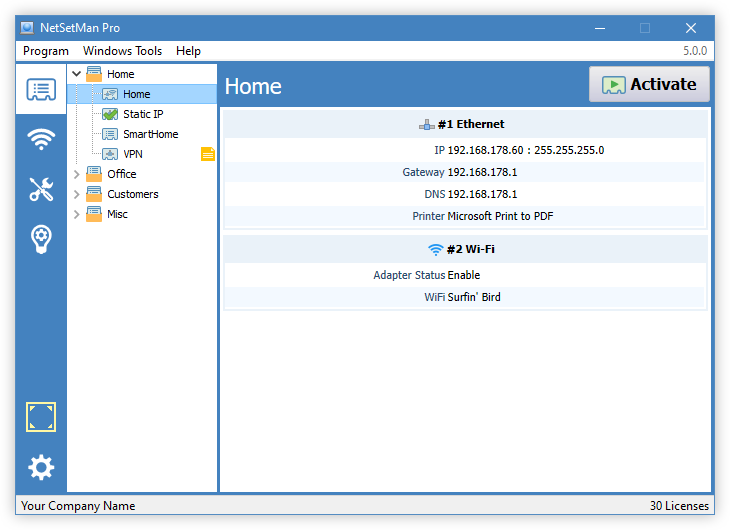Expand the Customers group
730x530 pixels.
[77, 194]
